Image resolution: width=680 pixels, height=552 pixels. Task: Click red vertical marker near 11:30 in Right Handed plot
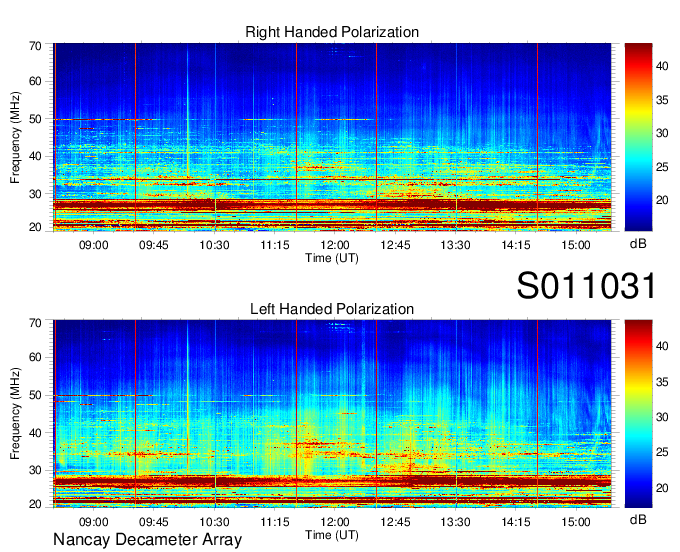(297, 137)
